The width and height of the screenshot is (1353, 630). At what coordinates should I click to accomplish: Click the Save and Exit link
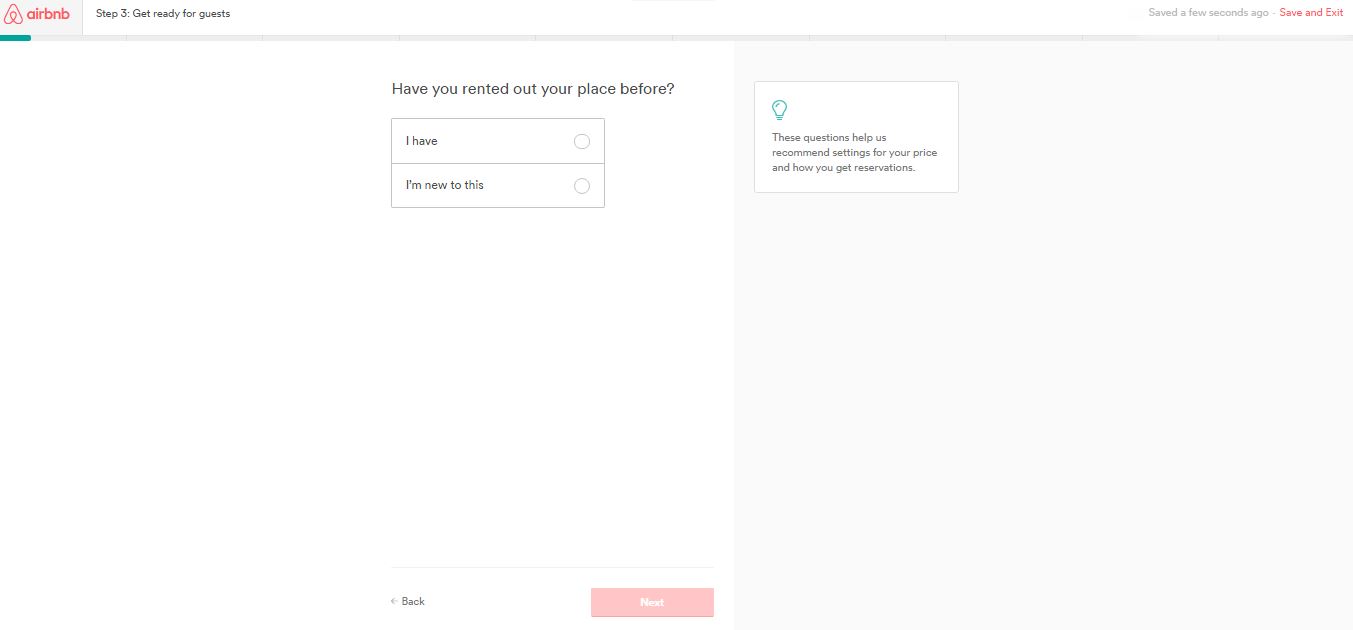pyautogui.click(x=1311, y=13)
